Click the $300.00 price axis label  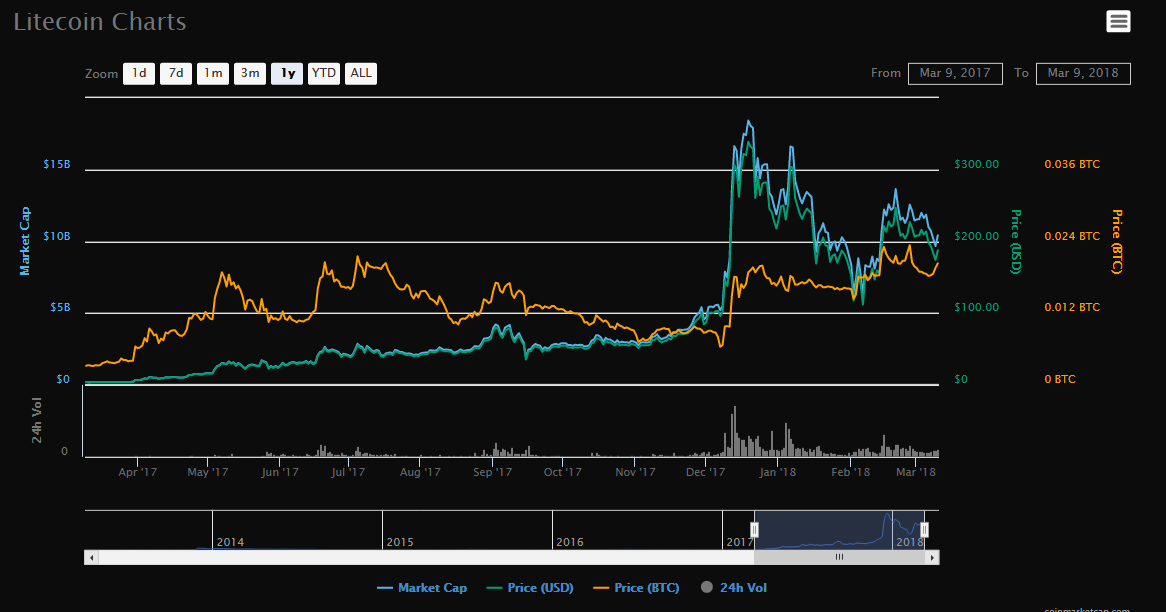coord(977,164)
